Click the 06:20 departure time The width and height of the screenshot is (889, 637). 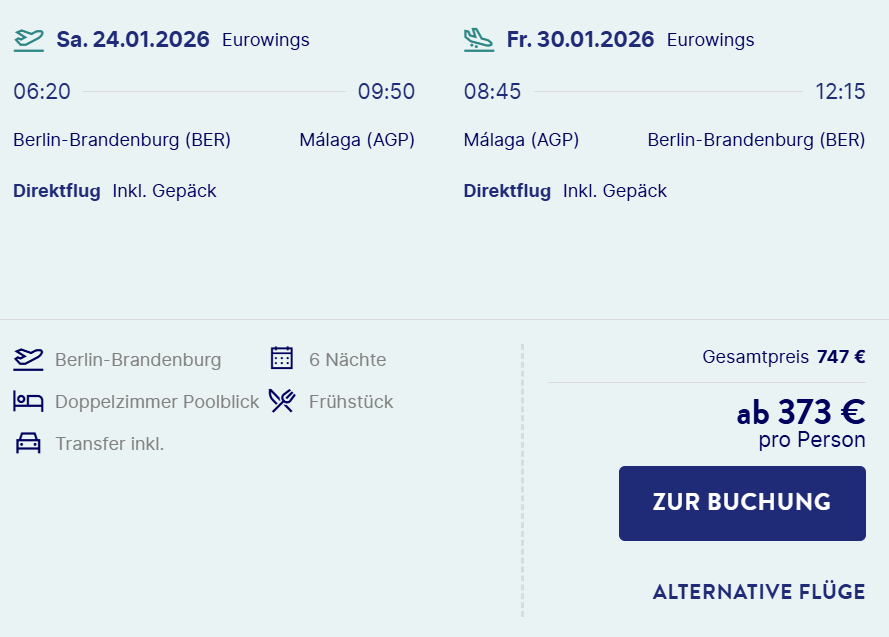click(42, 91)
